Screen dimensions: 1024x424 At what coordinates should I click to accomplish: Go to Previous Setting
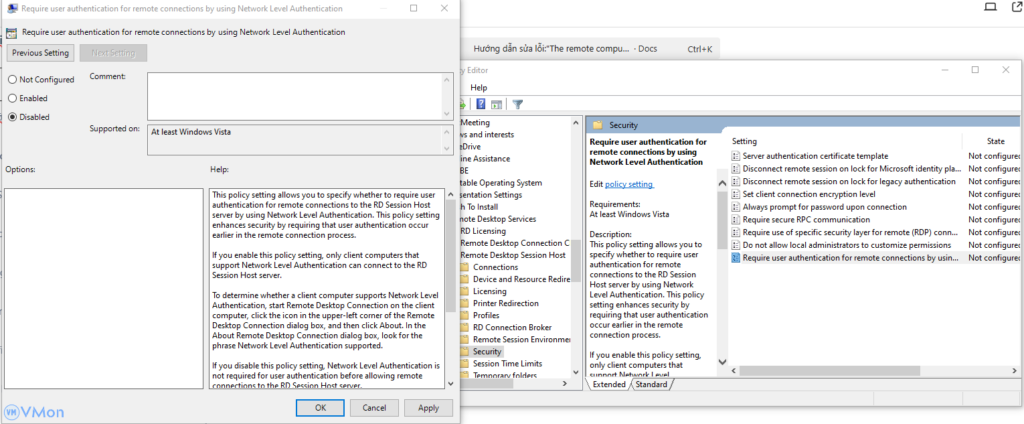41,52
